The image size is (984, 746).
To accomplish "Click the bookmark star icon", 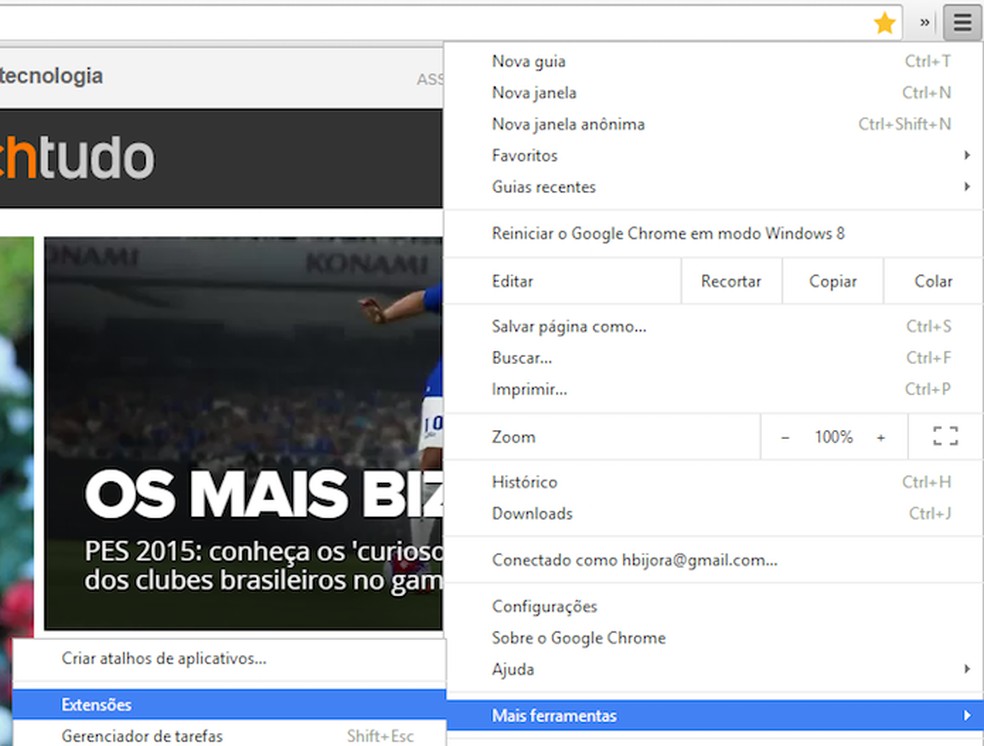I will [x=884, y=22].
